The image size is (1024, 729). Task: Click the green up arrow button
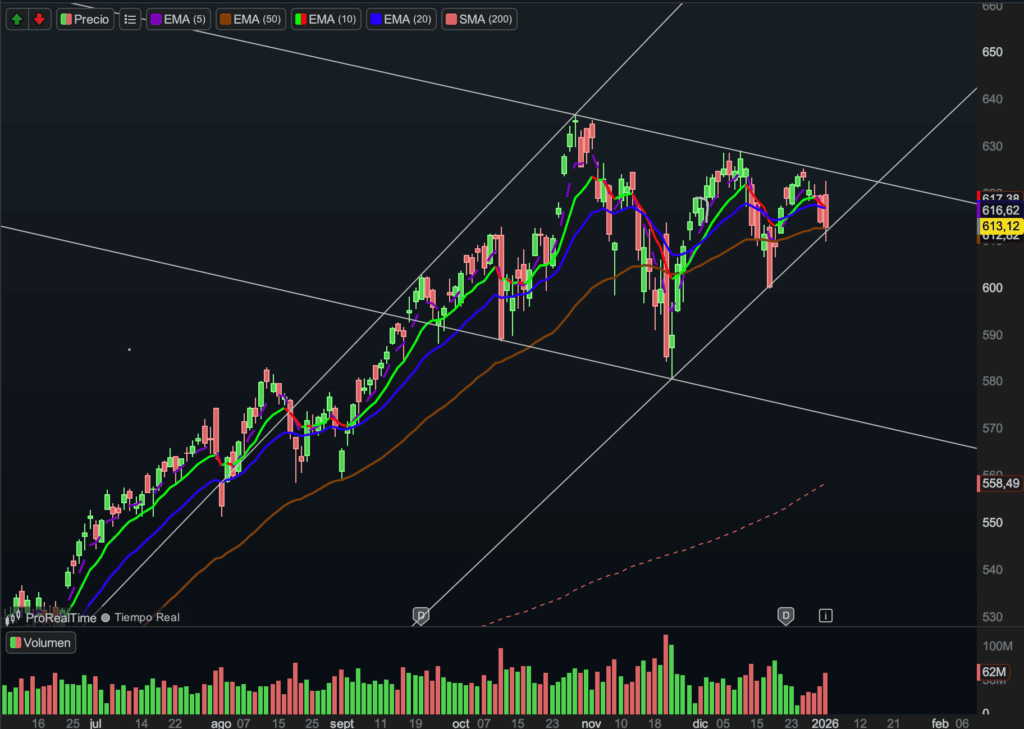pos(18,19)
